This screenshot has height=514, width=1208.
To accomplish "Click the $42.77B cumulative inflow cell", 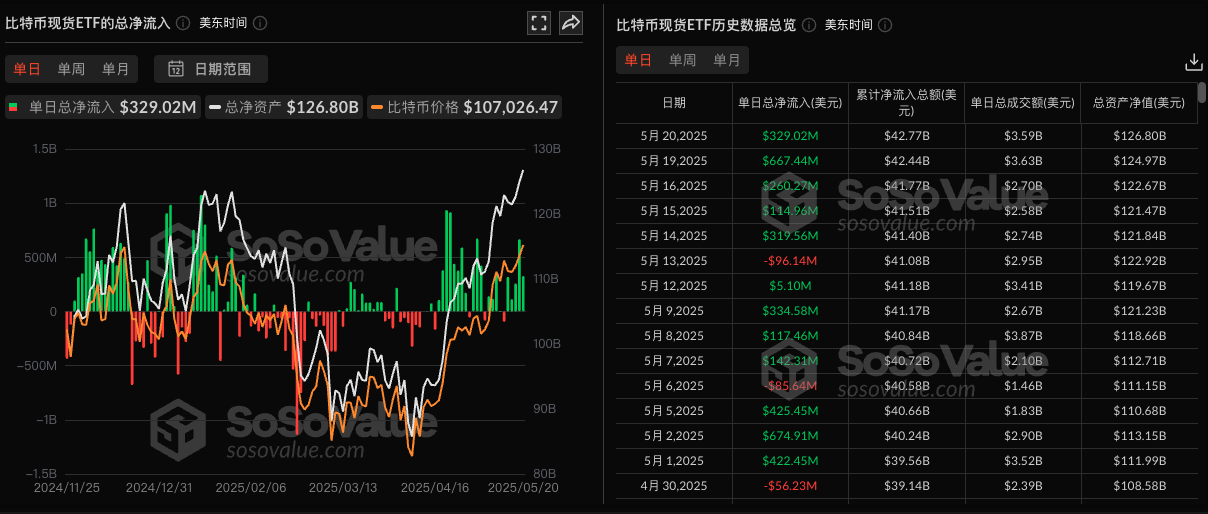I will tap(906, 135).
